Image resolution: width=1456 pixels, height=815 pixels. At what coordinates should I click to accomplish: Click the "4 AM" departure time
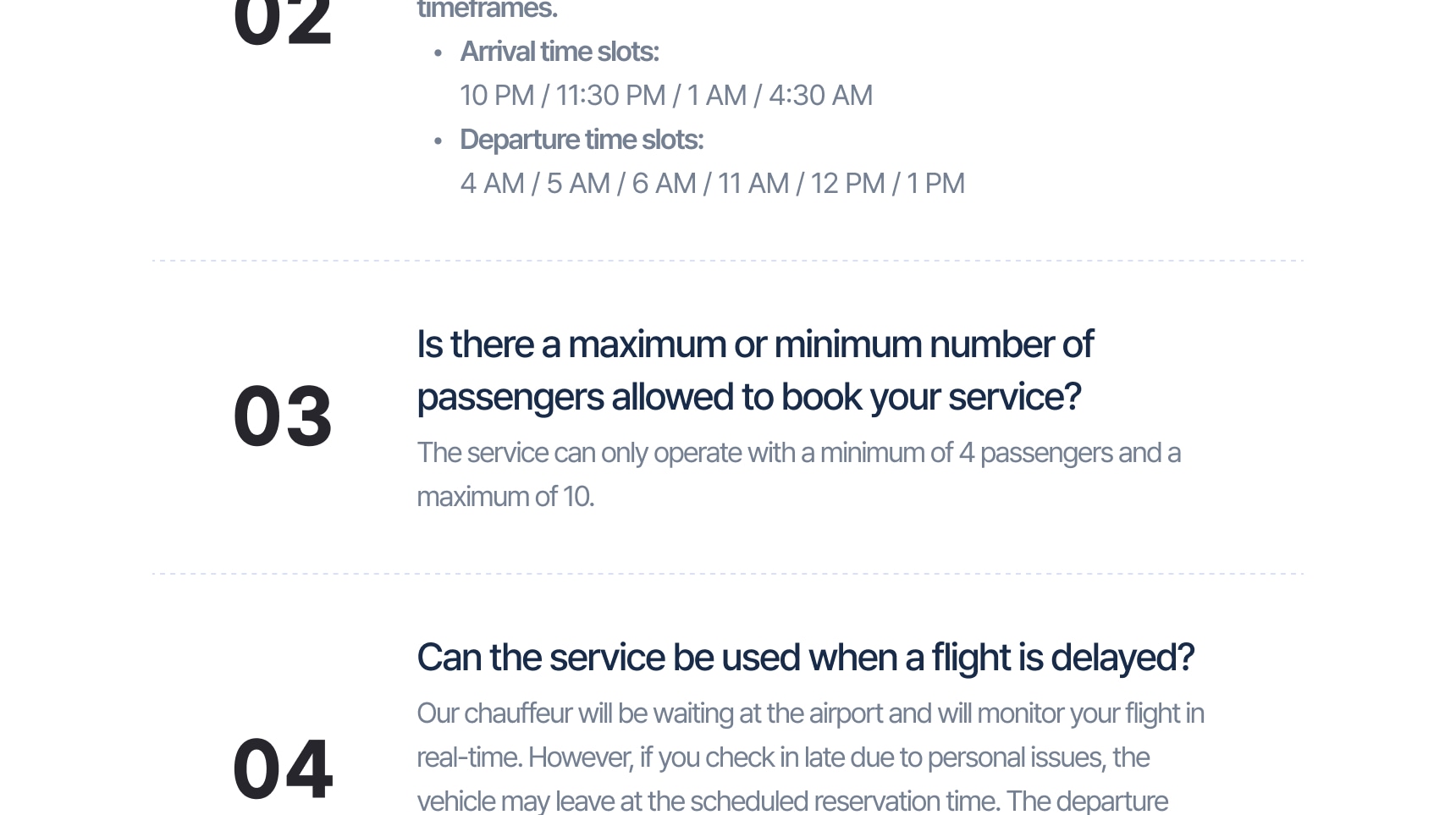point(492,184)
